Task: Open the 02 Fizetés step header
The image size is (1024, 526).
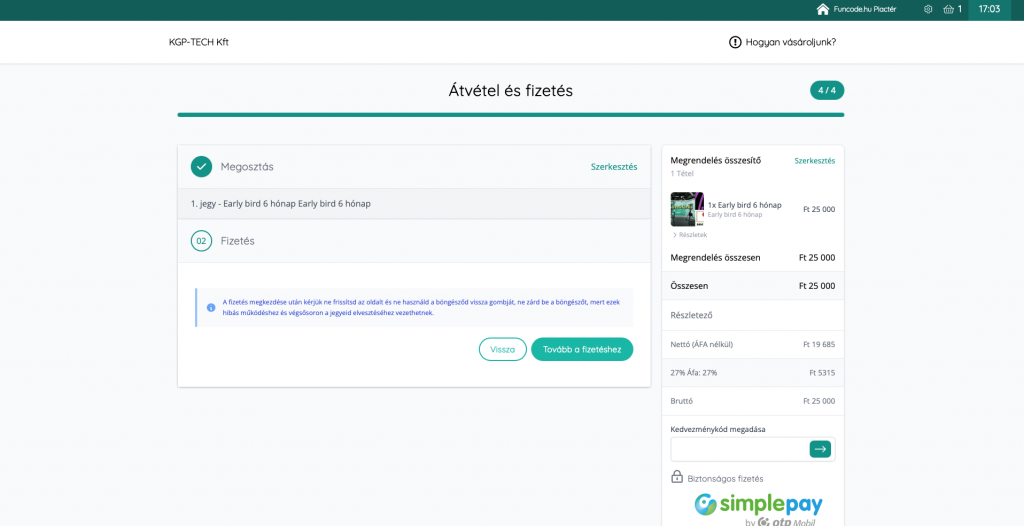Action: click(238, 241)
